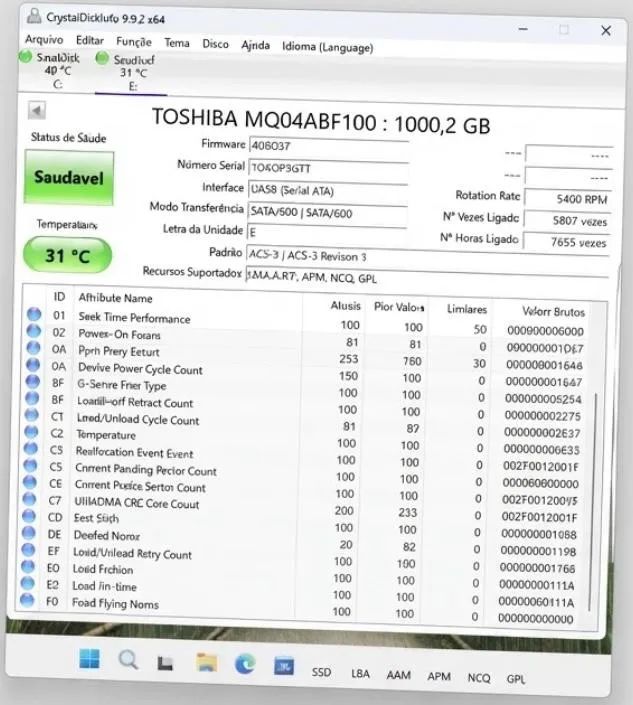Image resolution: width=633 pixels, height=705 pixels.
Task: Click the SSD label at the bottom
Action: click(x=321, y=672)
